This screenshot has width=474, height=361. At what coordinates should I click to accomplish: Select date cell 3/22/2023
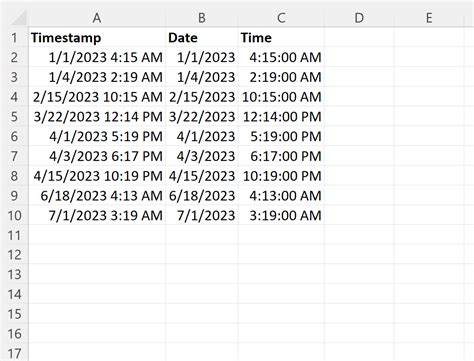pos(202,116)
